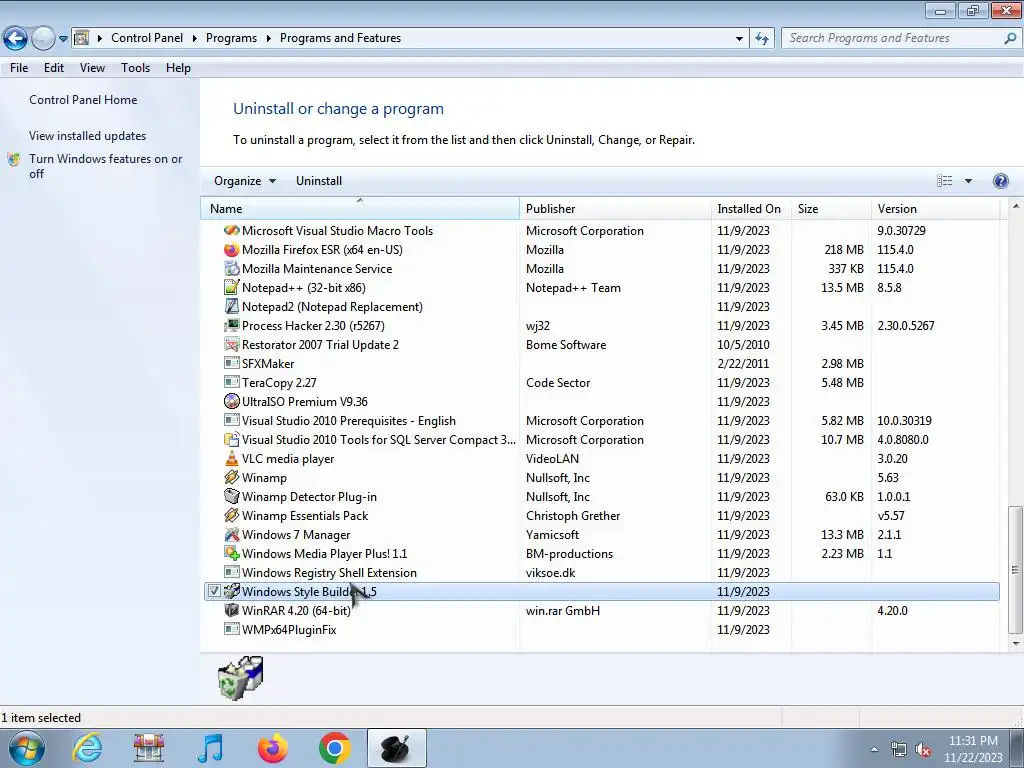Image resolution: width=1024 pixels, height=768 pixels.
Task: Sort by the Publisher column header
Action: tap(615, 209)
